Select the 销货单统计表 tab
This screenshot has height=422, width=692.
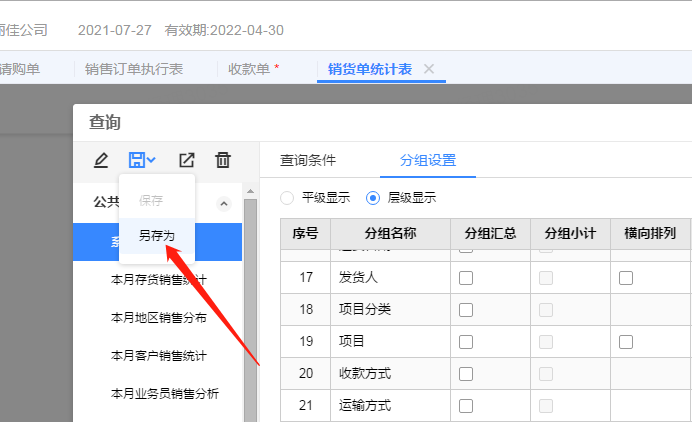click(370, 69)
